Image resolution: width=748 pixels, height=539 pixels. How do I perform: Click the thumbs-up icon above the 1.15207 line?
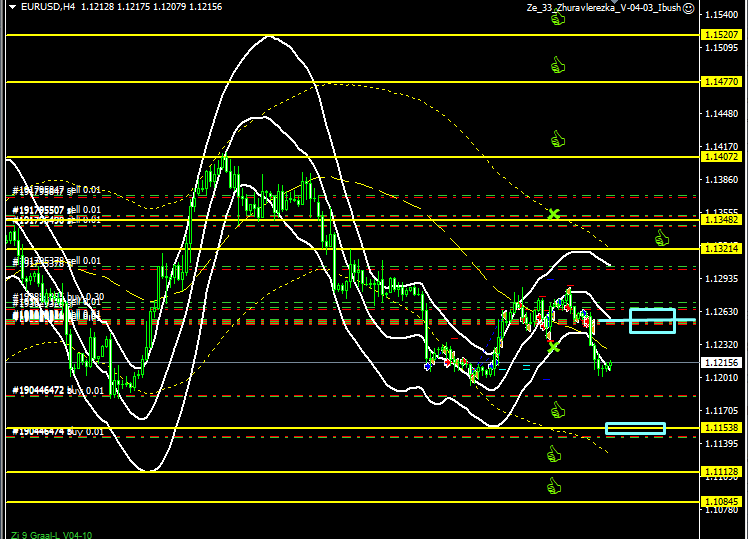[x=558, y=18]
